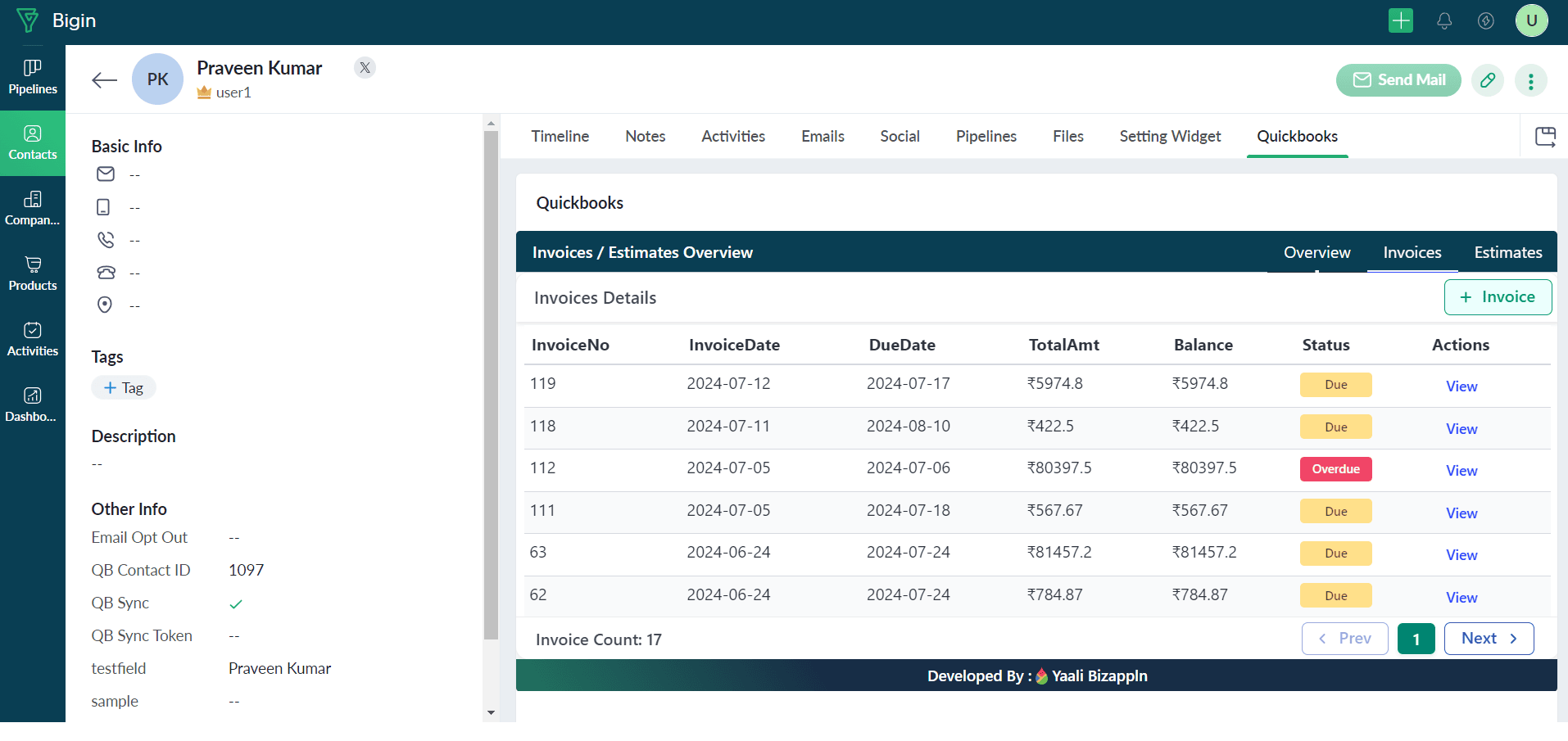View invoice 112 details
The image size is (1568, 741).
pos(1461,471)
